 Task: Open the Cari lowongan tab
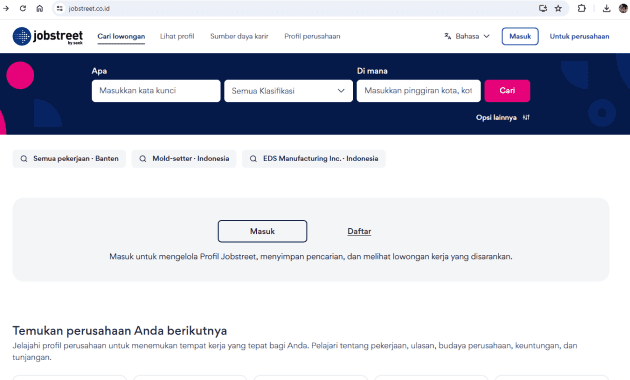(121, 36)
